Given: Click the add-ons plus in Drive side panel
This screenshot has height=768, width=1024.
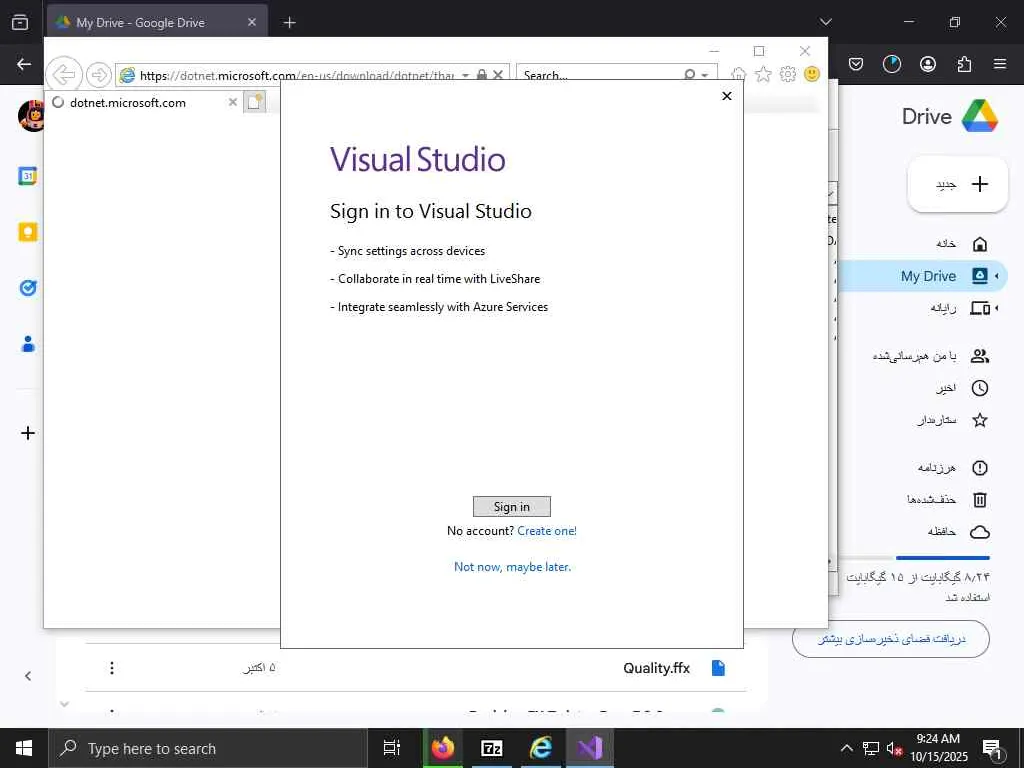Looking at the screenshot, I should 27,433.
